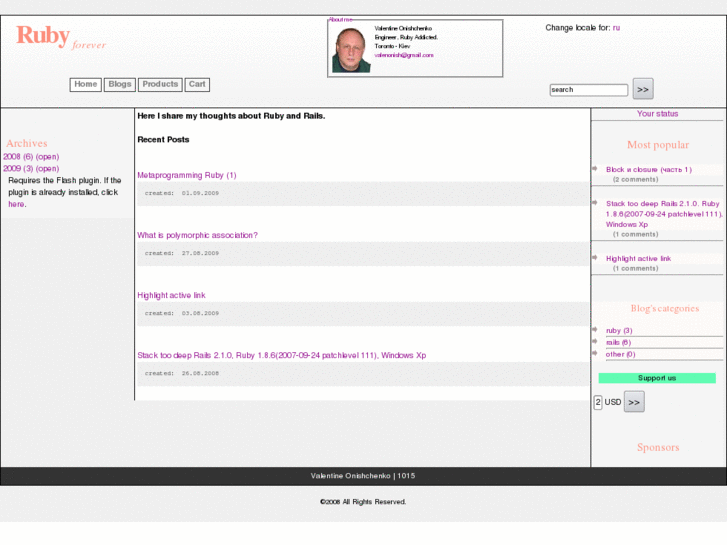
Task: Click arrow icon beside other category
Action: (595, 353)
